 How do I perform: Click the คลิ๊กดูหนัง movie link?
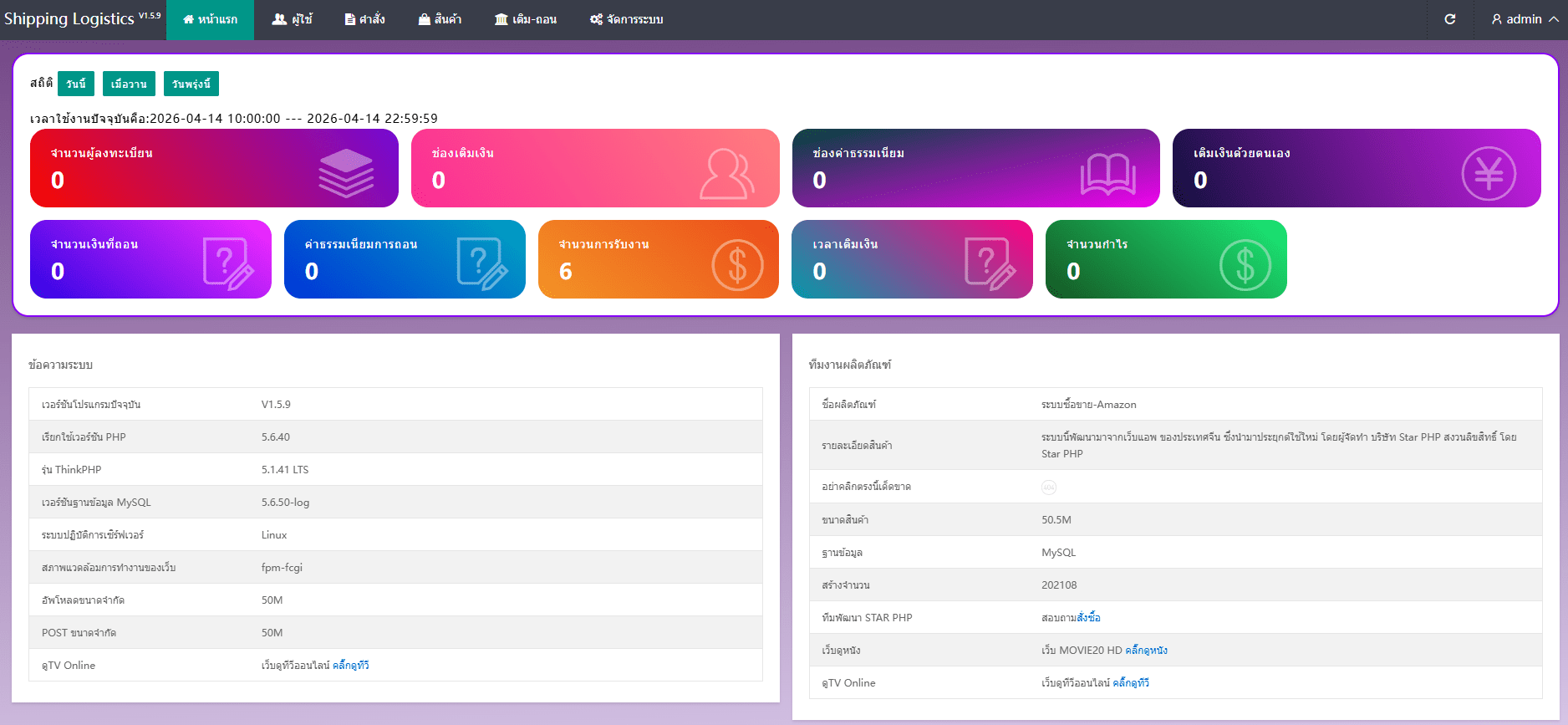pyautogui.click(x=1146, y=651)
